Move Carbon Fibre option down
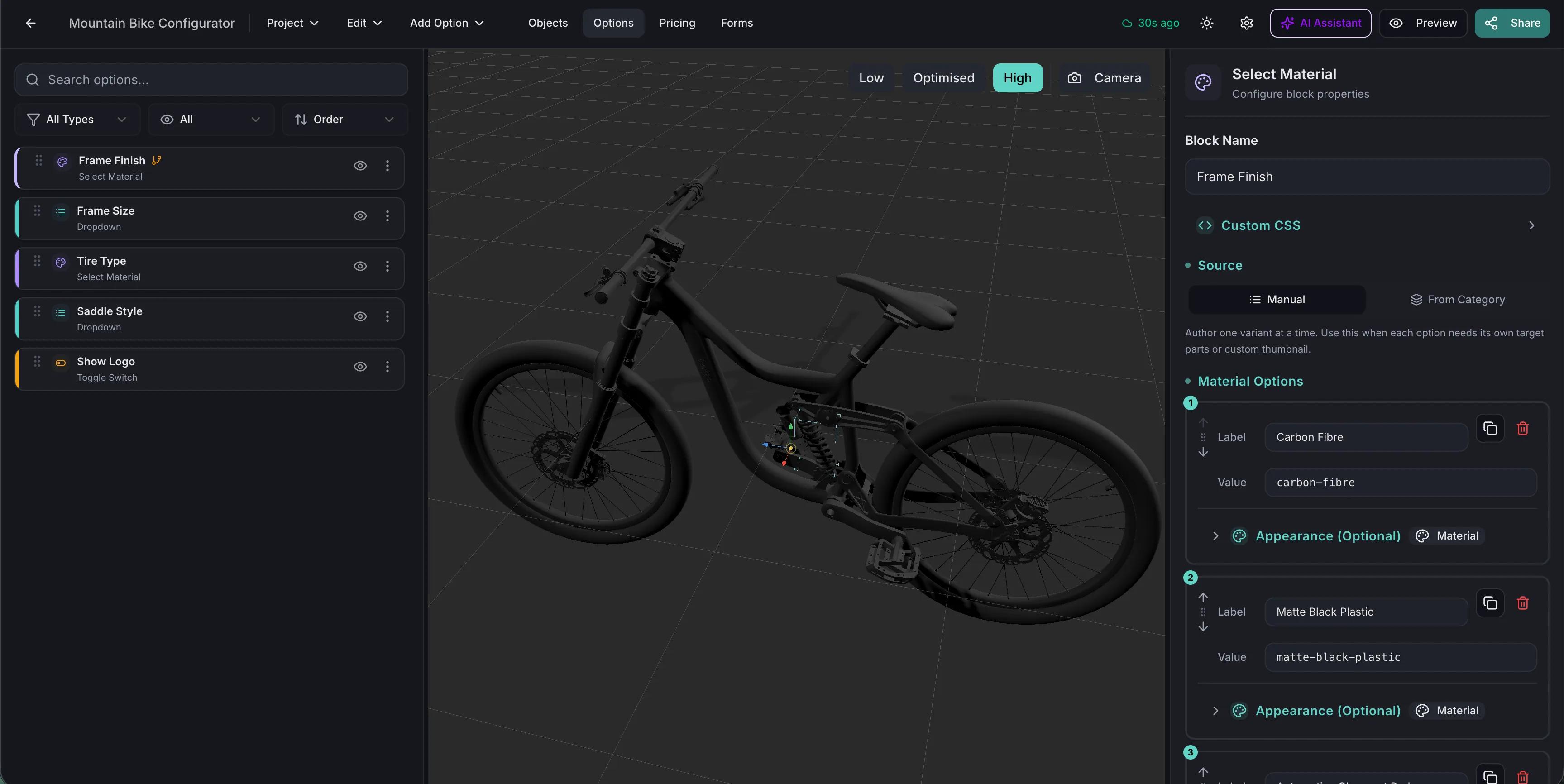1564x784 pixels. pyautogui.click(x=1203, y=452)
